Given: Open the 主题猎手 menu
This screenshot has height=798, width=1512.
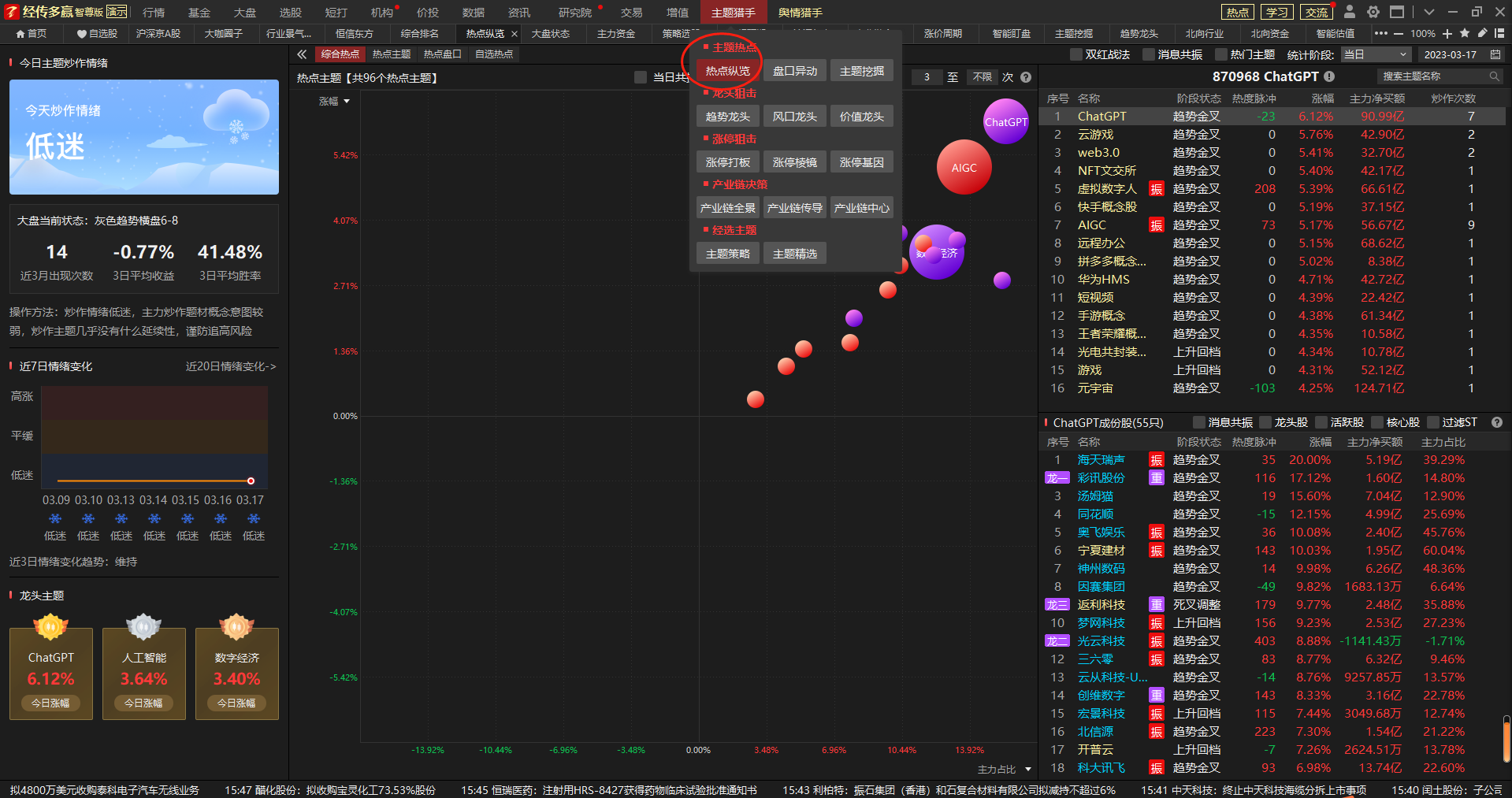Looking at the screenshot, I should [733, 13].
